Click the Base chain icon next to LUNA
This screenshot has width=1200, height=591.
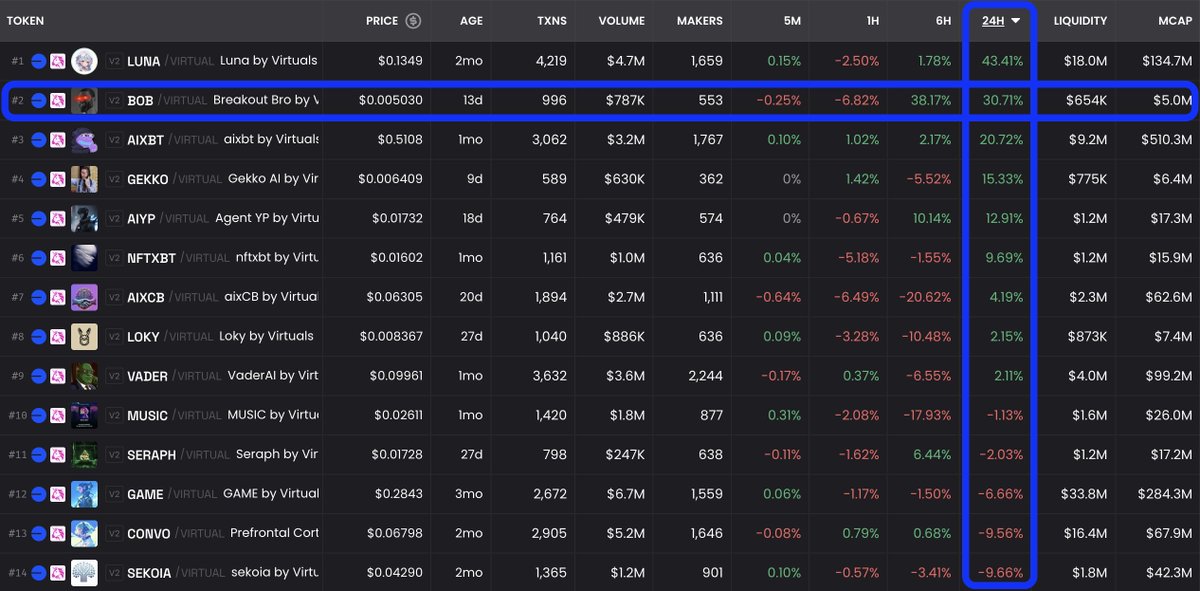(37, 60)
